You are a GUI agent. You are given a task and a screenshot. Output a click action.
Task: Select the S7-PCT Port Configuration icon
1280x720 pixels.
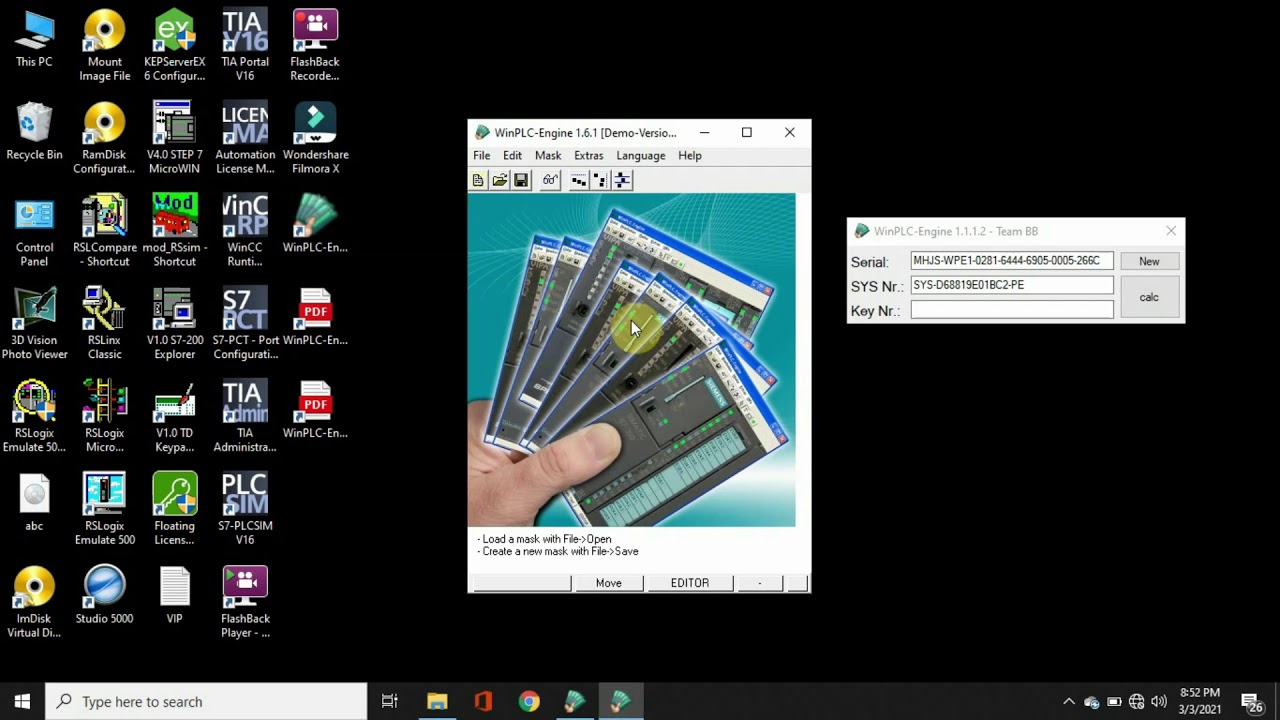point(245,325)
